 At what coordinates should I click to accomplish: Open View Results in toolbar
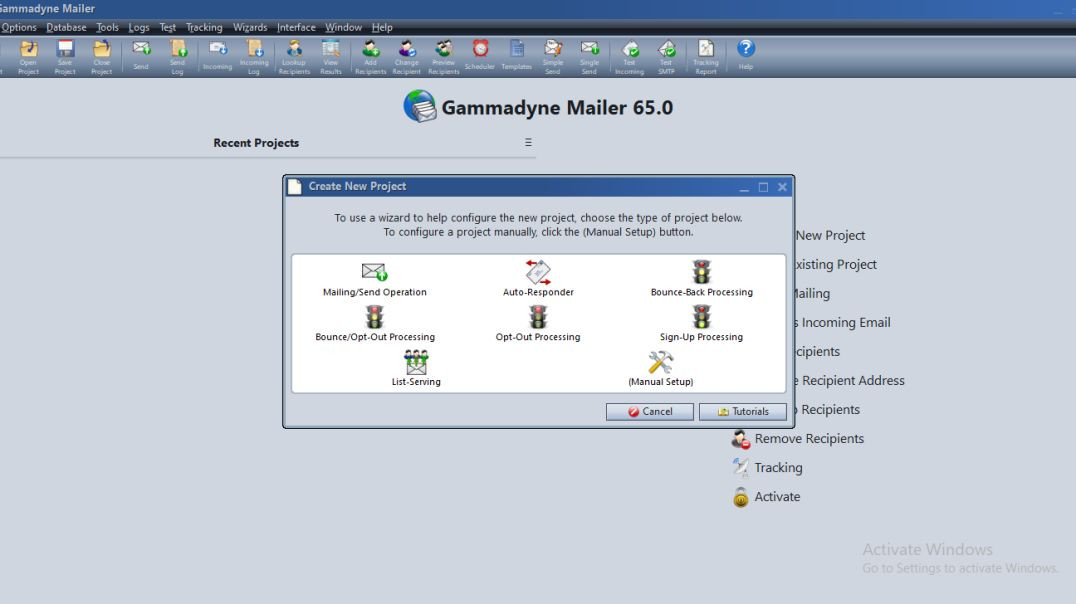point(331,56)
